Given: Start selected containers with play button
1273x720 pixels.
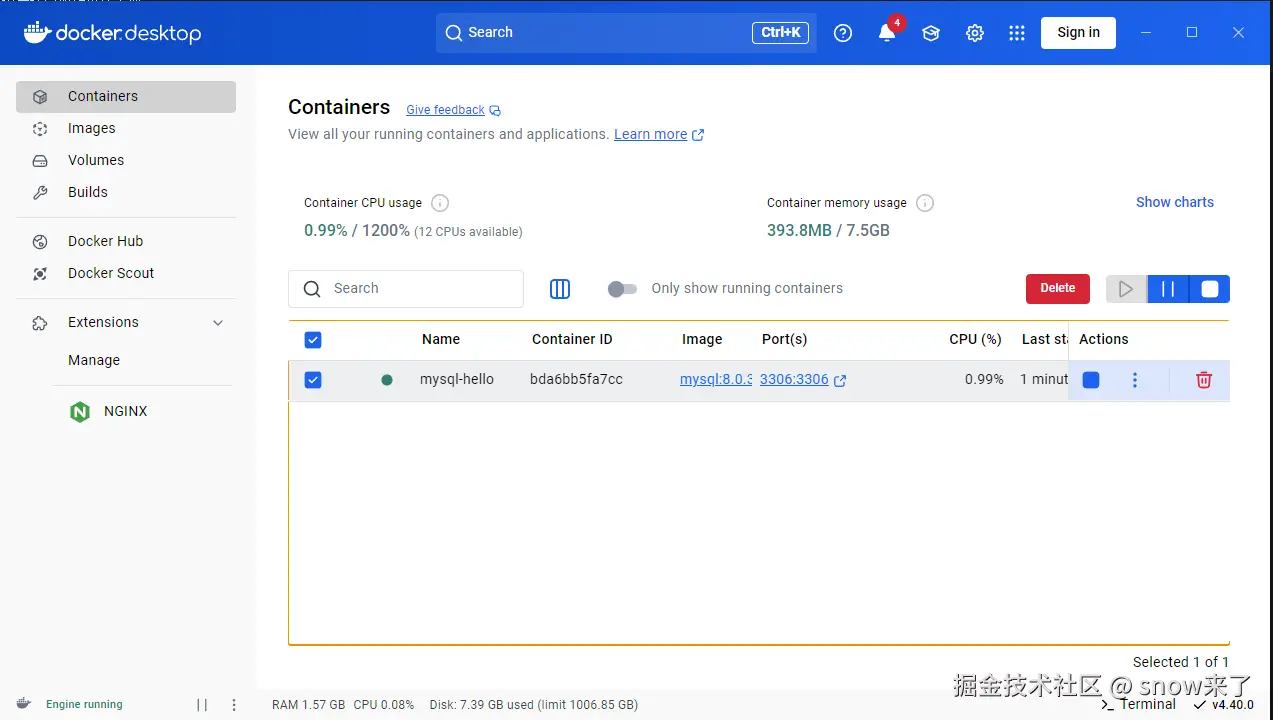Looking at the screenshot, I should [x=1126, y=289].
